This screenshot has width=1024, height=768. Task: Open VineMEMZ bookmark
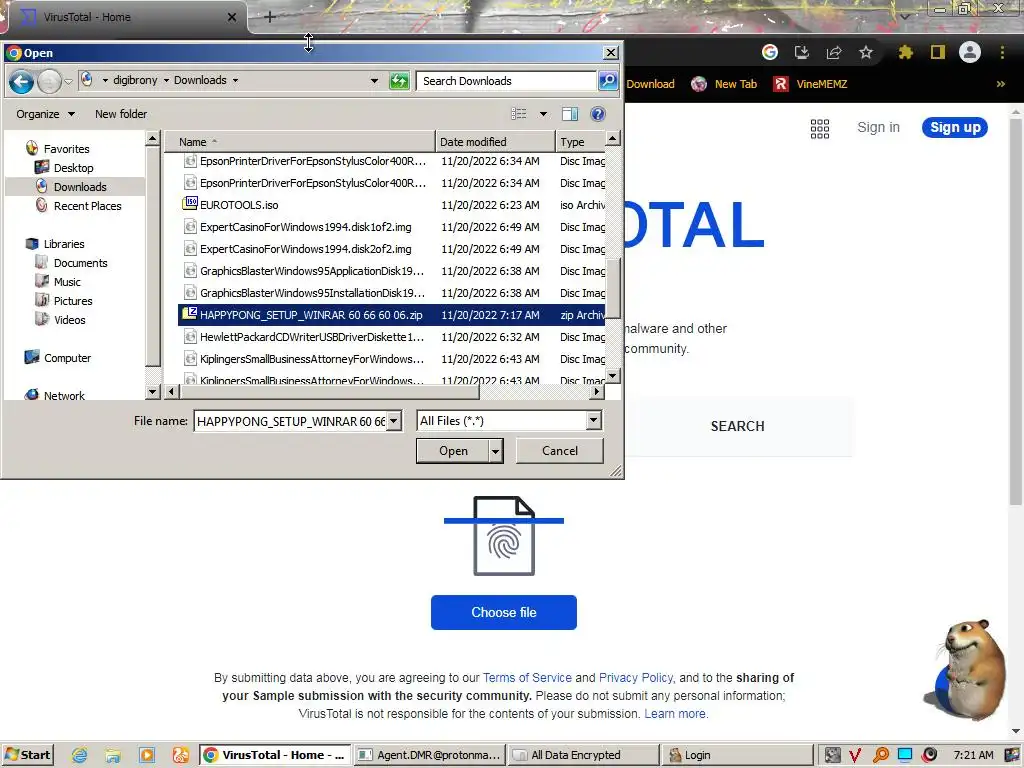click(x=810, y=84)
